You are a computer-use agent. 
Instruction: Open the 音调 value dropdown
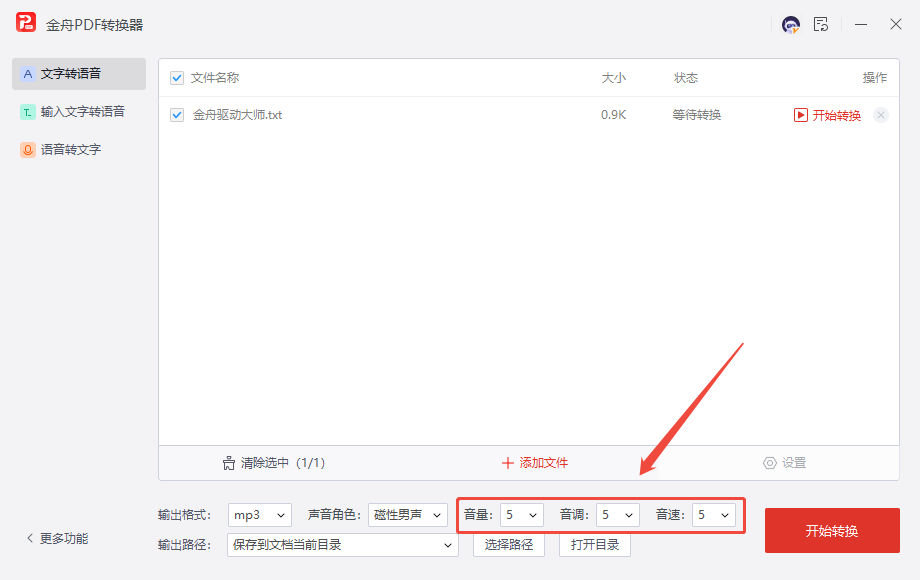coord(618,515)
